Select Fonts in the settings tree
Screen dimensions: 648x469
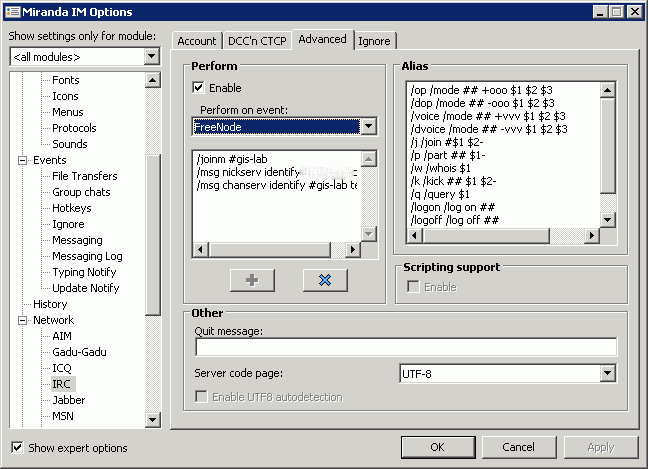coord(66,80)
